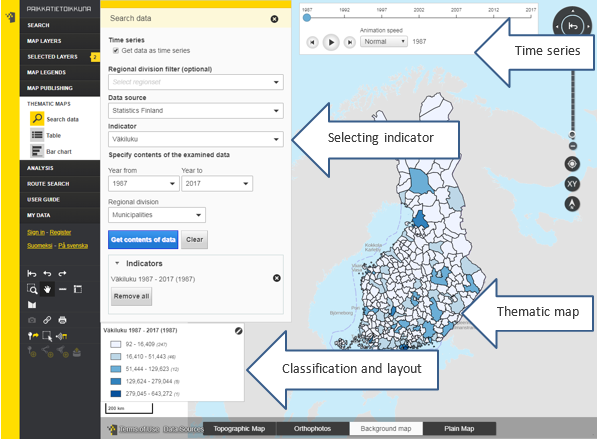Screen dimensions: 598x440
Task: Select the hand pan tool
Action: click(x=47, y=289)
